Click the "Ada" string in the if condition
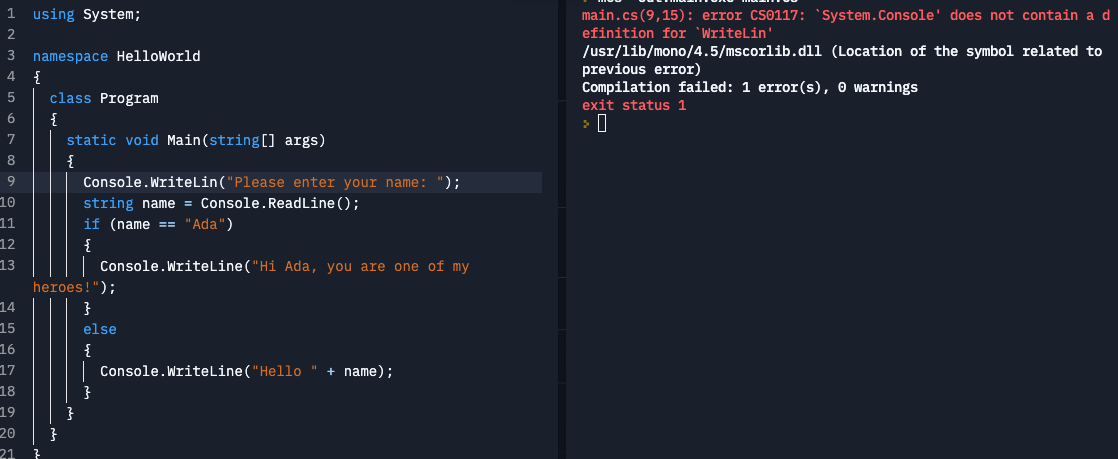 click(208, 224)
